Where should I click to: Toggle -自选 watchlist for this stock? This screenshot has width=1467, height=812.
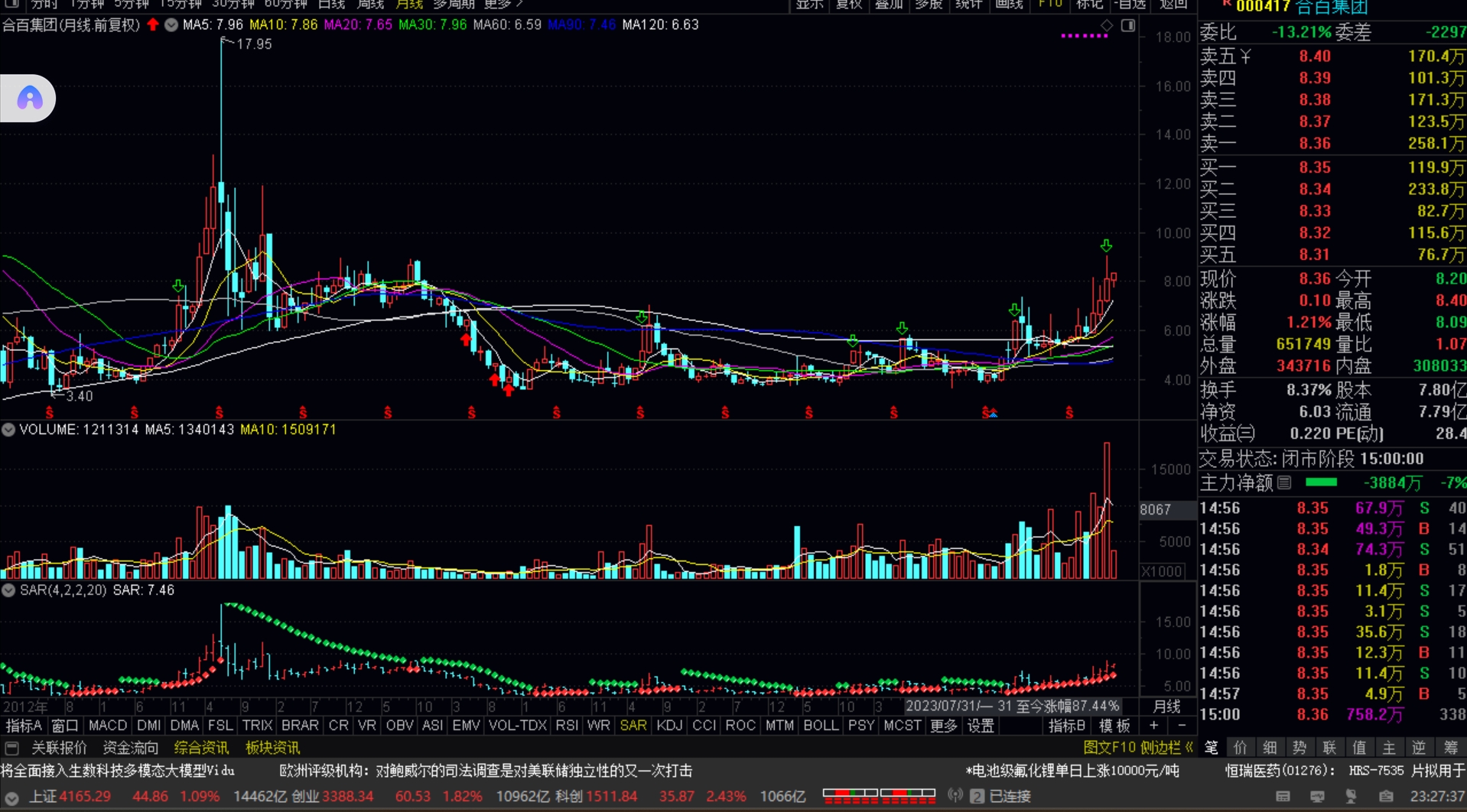pyautogui.click(x=1131, y=5)
